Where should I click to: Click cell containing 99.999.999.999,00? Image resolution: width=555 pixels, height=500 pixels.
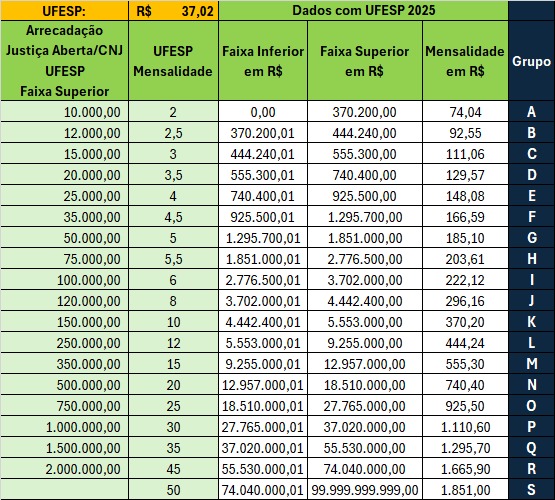click(x=365, y=490)
